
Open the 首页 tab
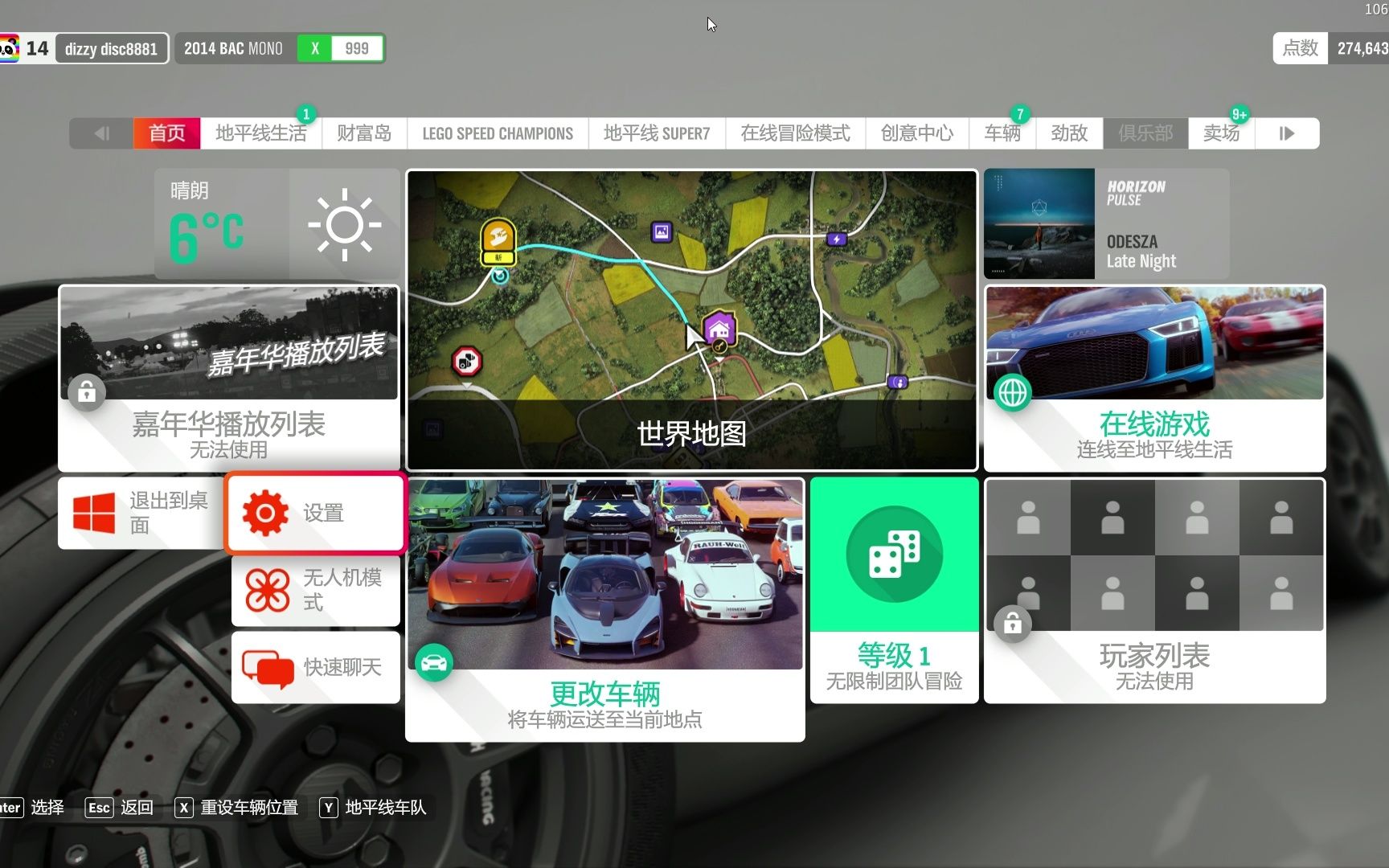tap(167, 133)
